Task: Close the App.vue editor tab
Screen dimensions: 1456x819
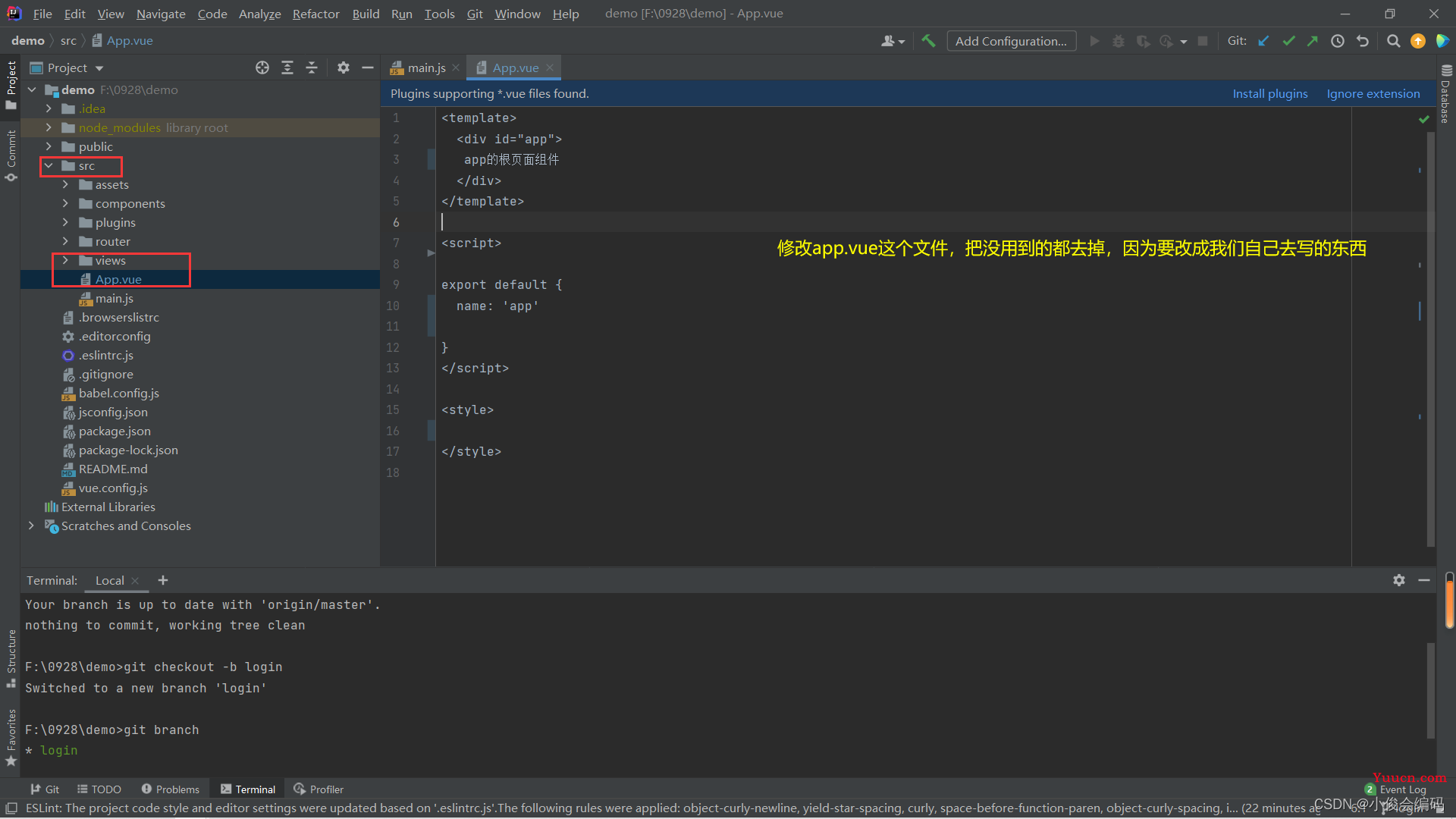Action: [550, 67]
